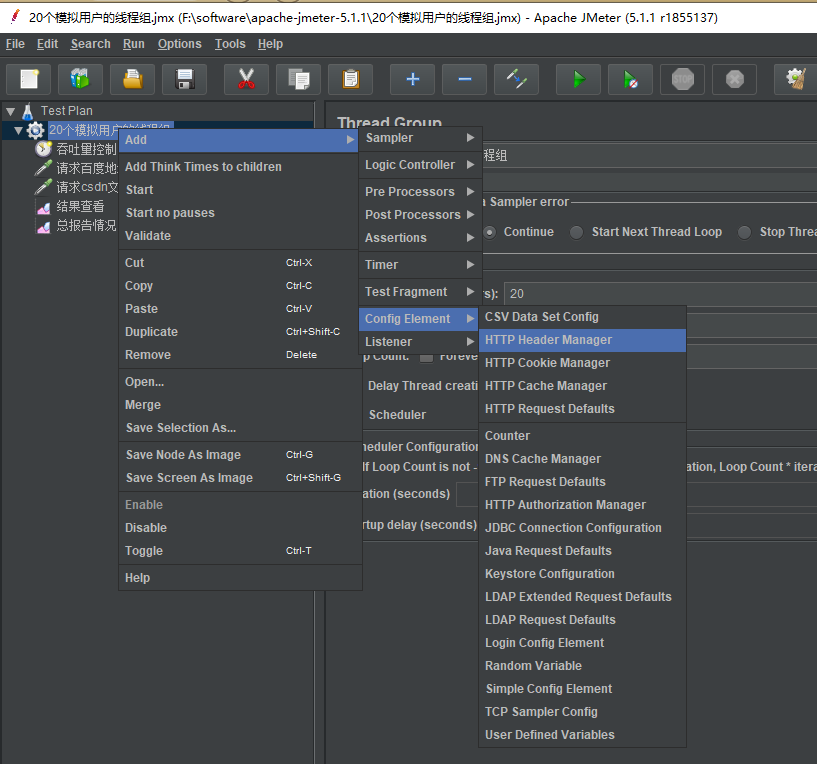817x764 pixels.
Task: Select Start Next Thread Loop radio
Action: pos(576,232)
